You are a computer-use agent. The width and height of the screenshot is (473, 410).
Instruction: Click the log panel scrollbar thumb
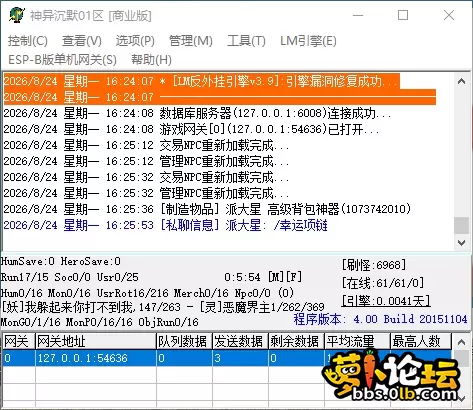[x=461, y=225]
